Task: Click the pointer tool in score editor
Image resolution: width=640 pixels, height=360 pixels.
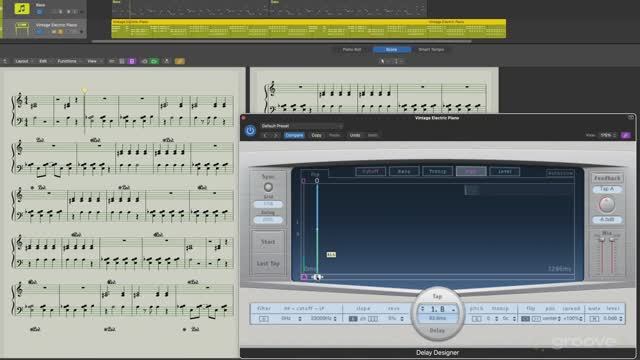Action: [x=382, y=61]
